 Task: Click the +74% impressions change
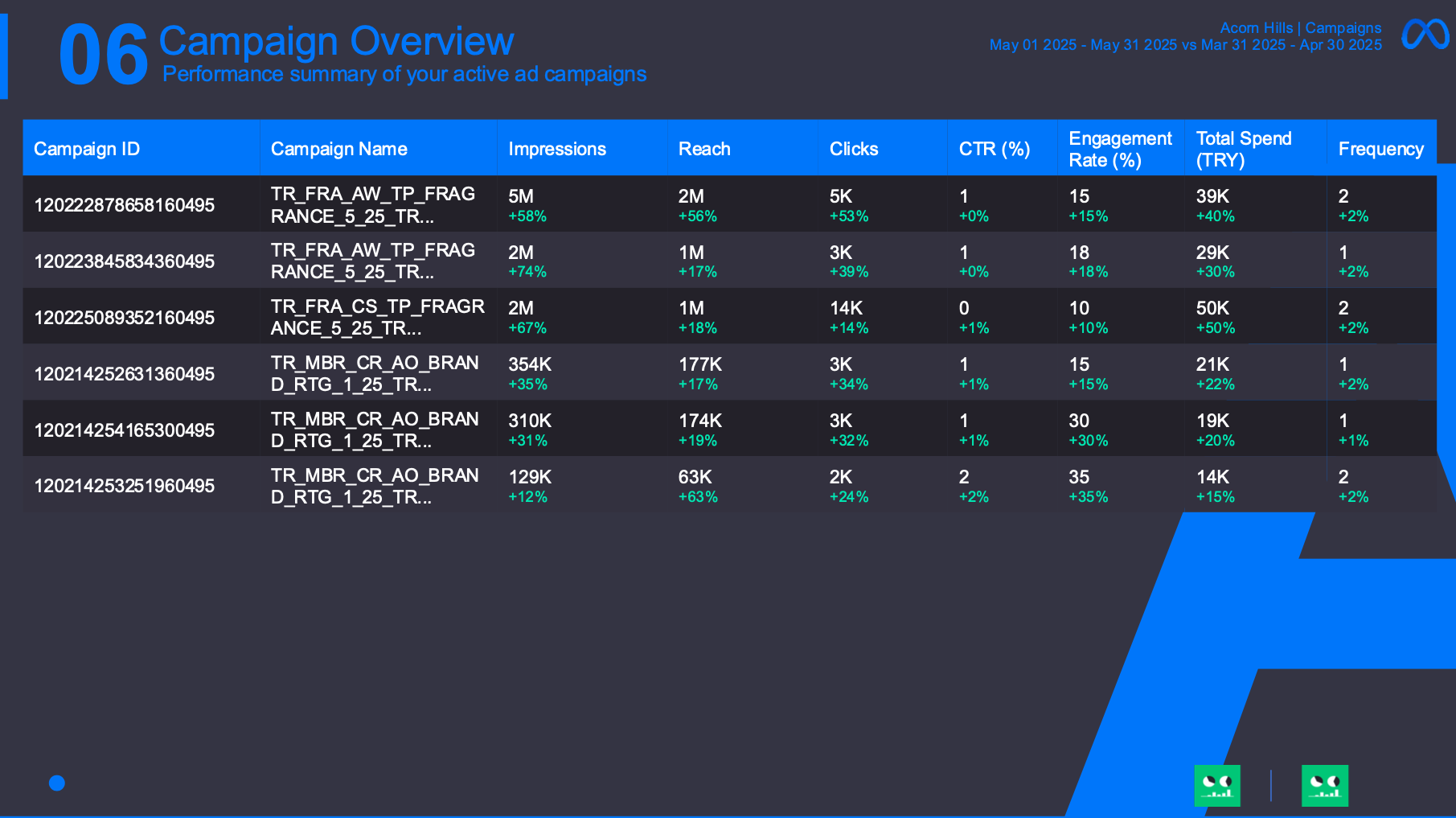coord(527,272)
